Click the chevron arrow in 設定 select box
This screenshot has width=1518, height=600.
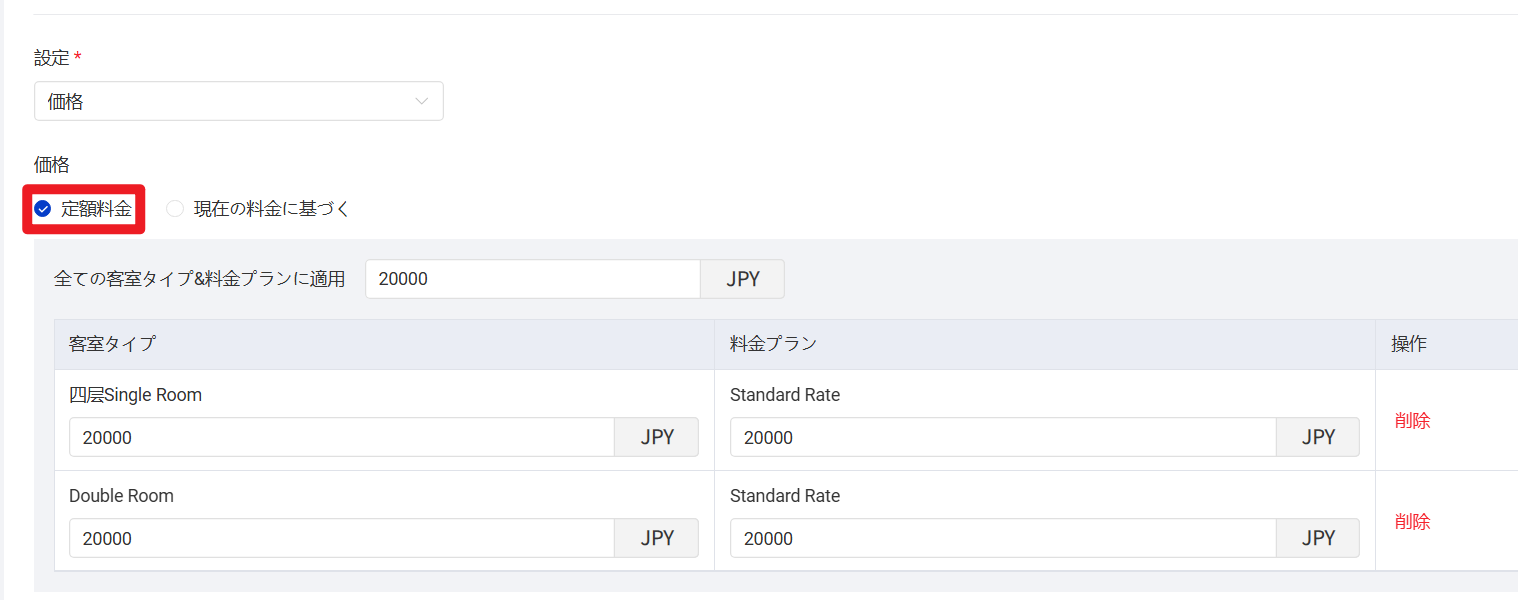click(x=422, y=101)
